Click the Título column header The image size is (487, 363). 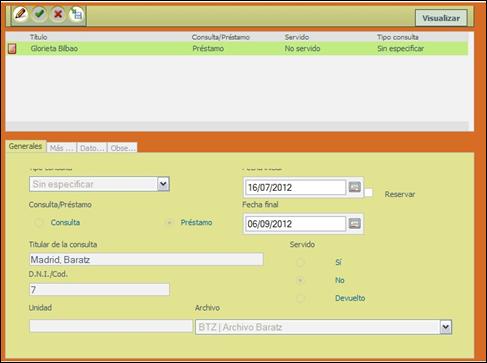[x=38, y=37]
